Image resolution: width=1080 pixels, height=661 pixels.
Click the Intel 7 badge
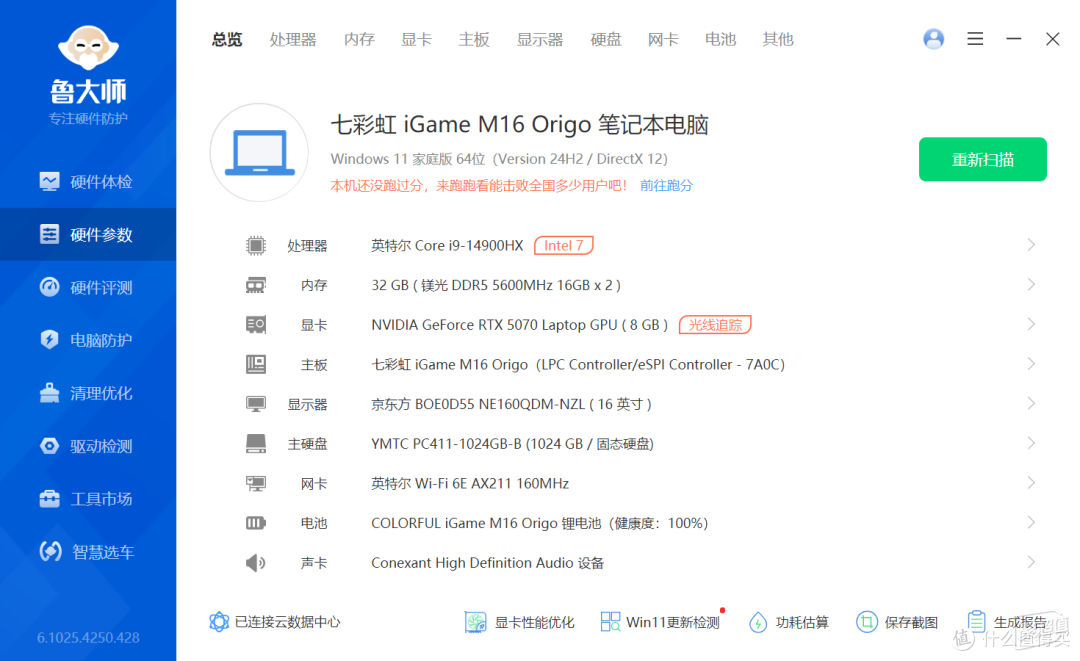pos(563,245)
